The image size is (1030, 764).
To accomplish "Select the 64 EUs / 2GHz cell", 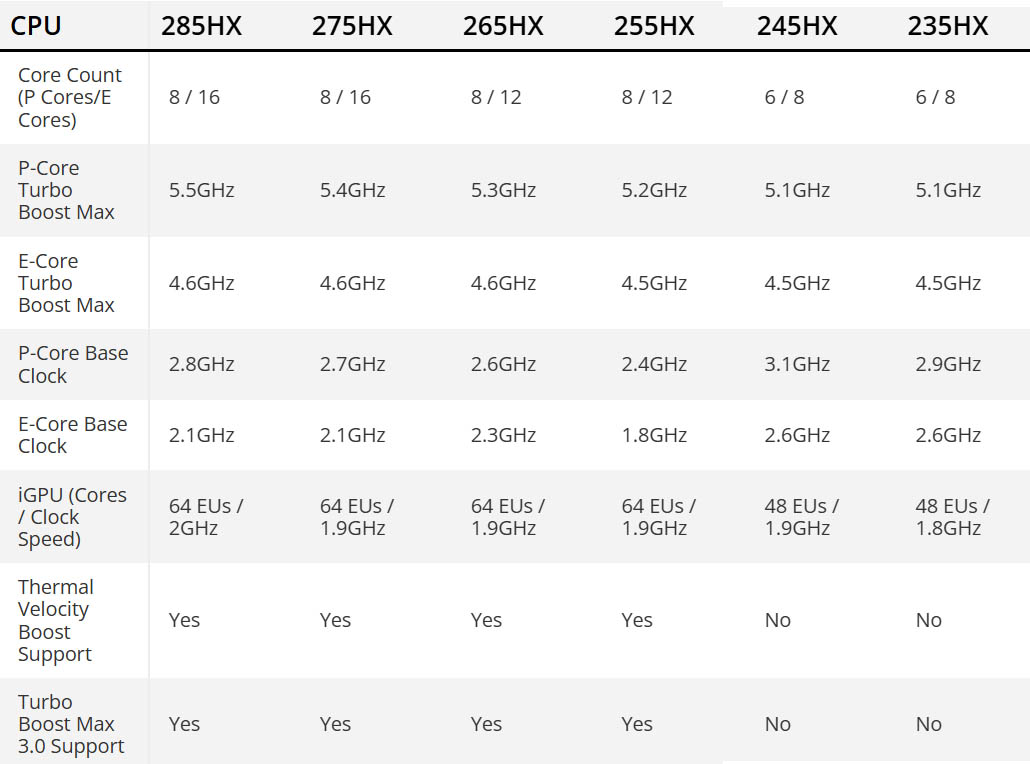I will pos(206,517).
